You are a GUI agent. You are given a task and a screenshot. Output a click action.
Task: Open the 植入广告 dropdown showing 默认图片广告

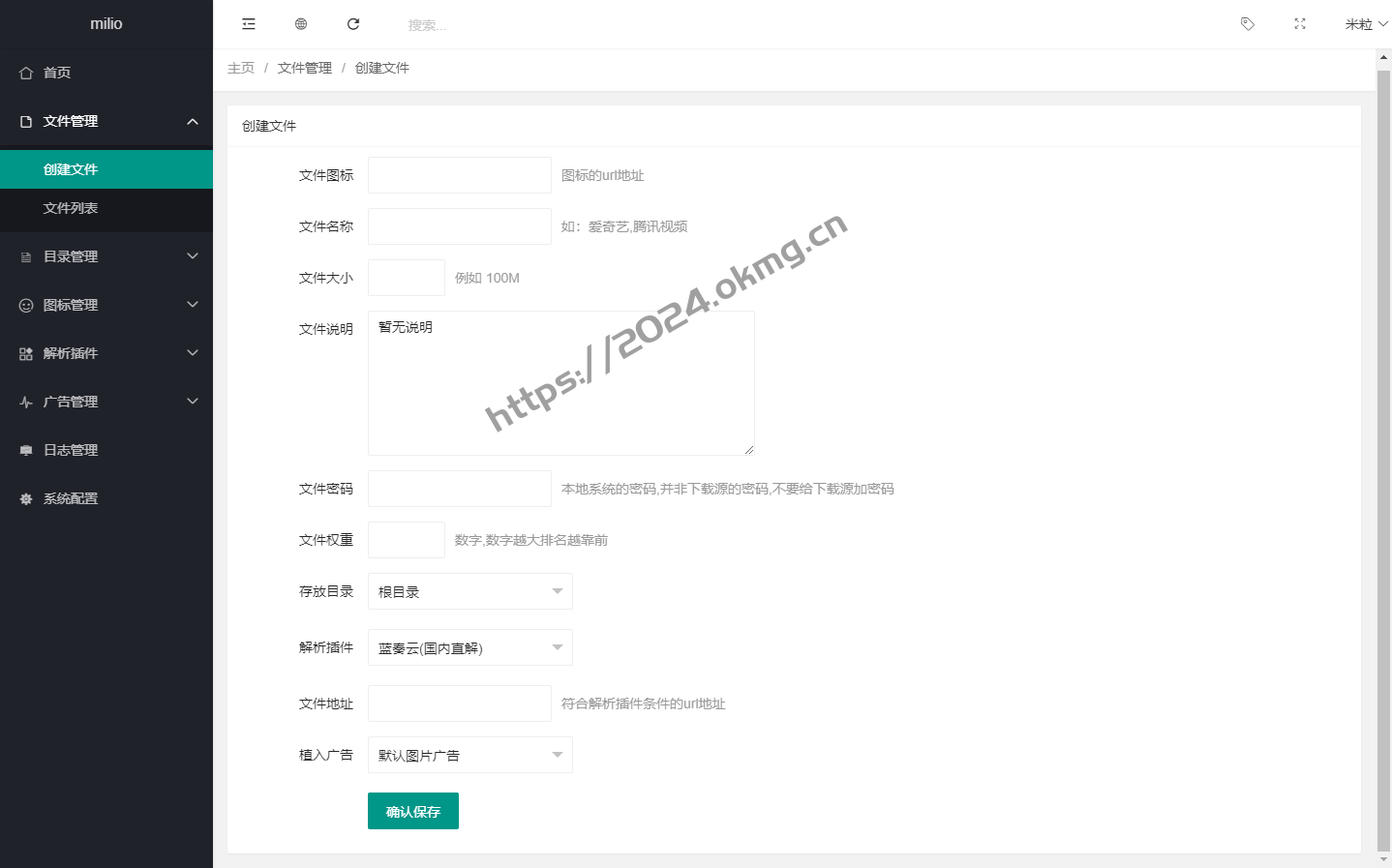click(x=469, y=755)
